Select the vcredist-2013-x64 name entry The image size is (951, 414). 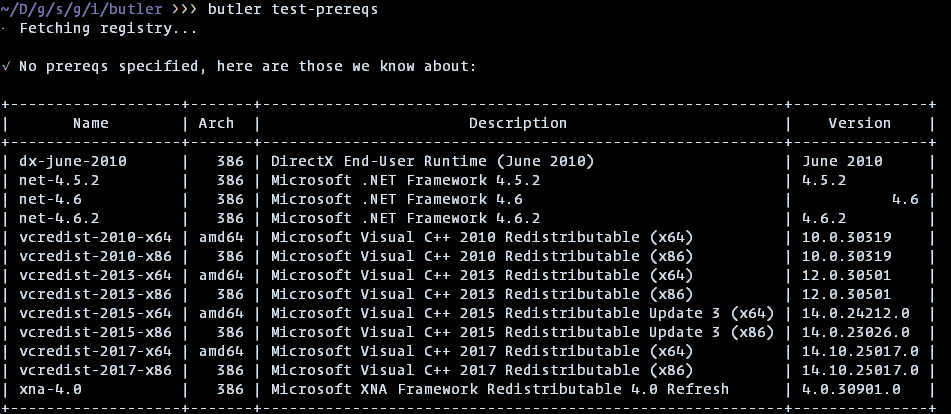[x=94, y=275]
